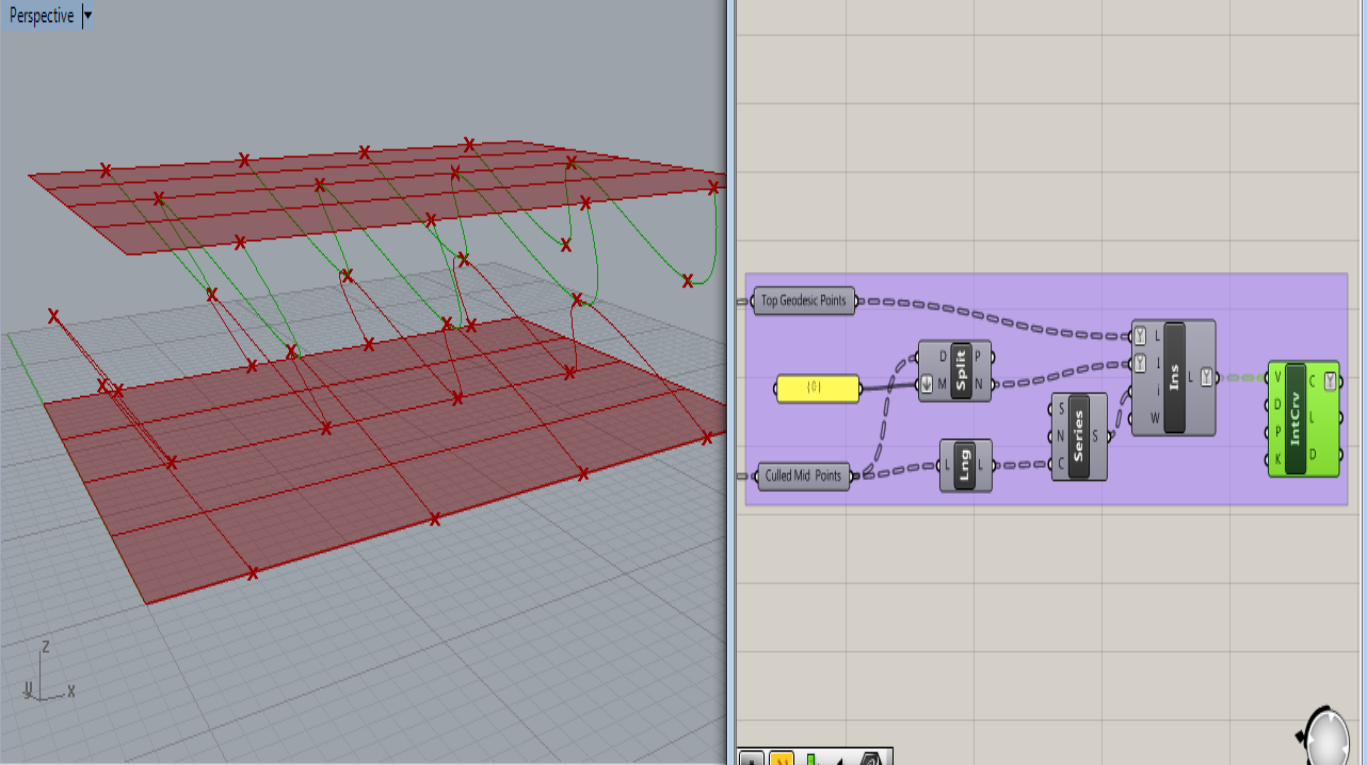Viewport: 1367px width, 765px height.
Task: Click the Series component
Action: 1080,436
